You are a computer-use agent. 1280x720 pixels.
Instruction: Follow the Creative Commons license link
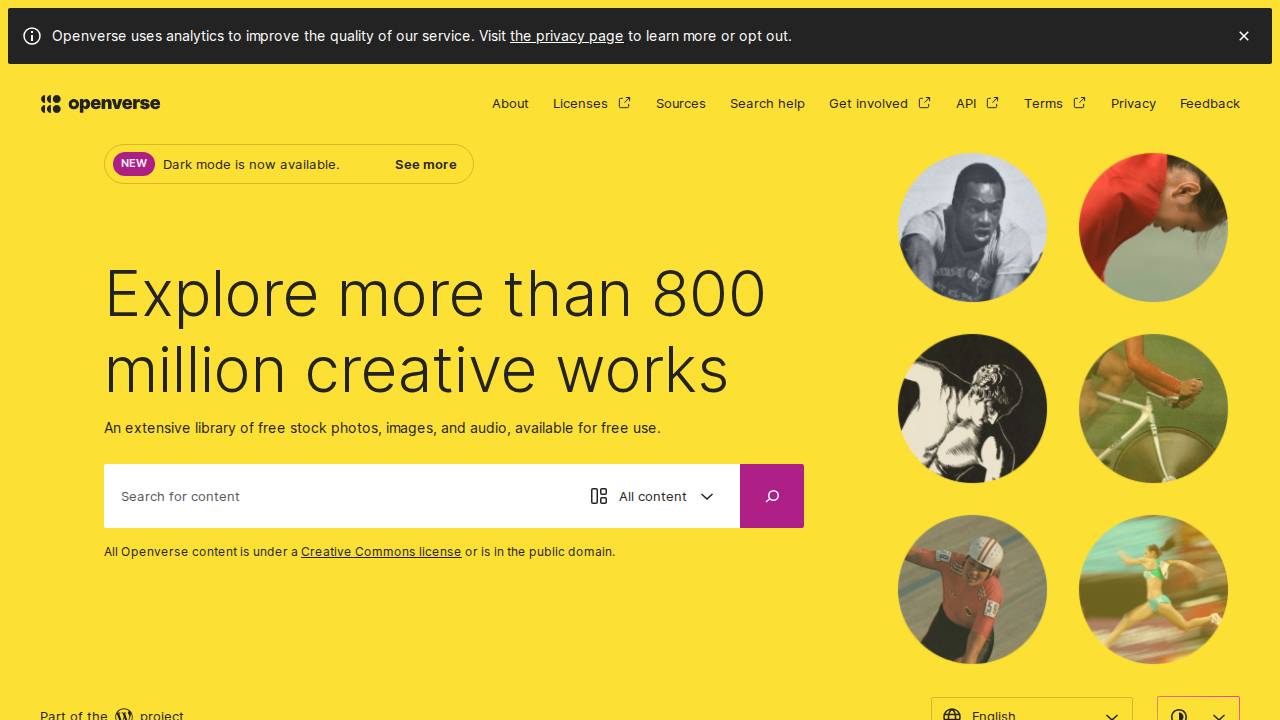click(381, 552)
